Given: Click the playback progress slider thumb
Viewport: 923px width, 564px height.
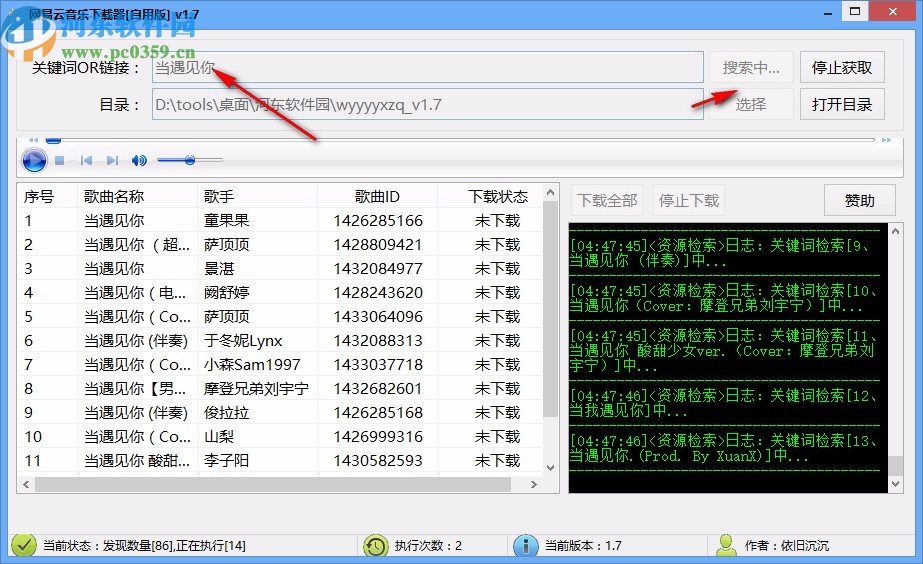Looking at the screenshot, I should (54, 140).
